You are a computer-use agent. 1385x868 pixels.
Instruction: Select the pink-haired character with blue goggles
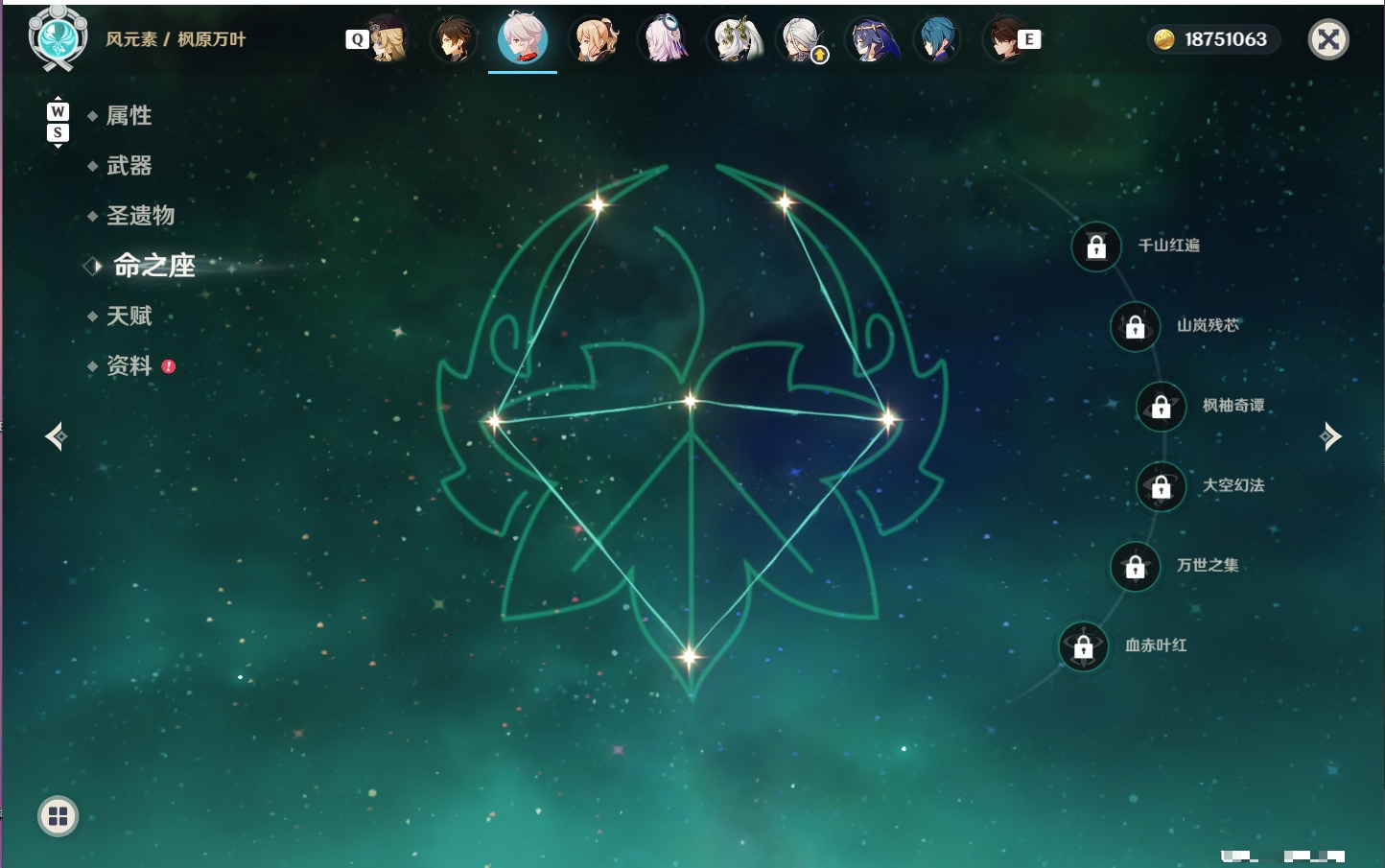(x=664, y=39)
